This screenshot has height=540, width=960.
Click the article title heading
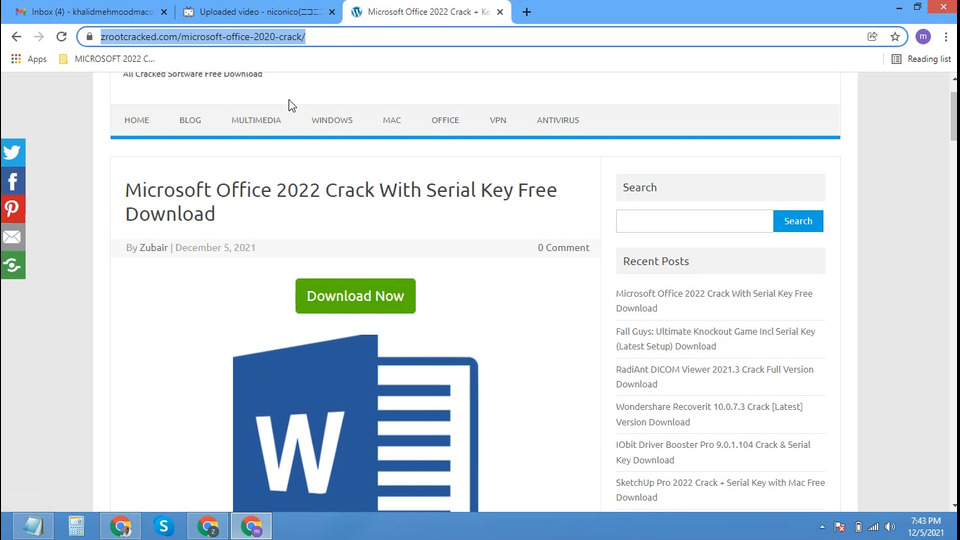coord(341,201)
